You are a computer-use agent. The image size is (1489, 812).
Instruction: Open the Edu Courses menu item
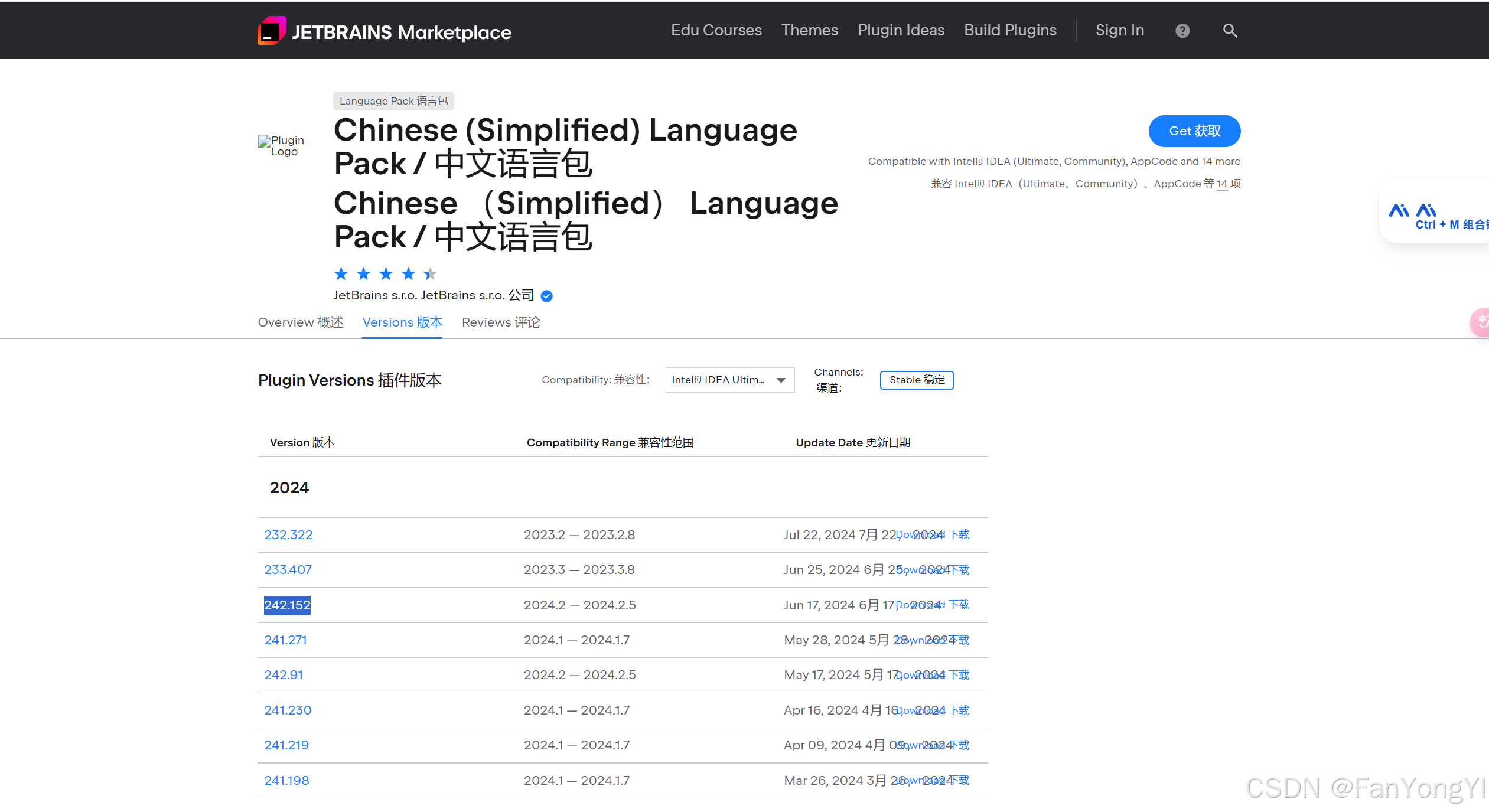716,30
